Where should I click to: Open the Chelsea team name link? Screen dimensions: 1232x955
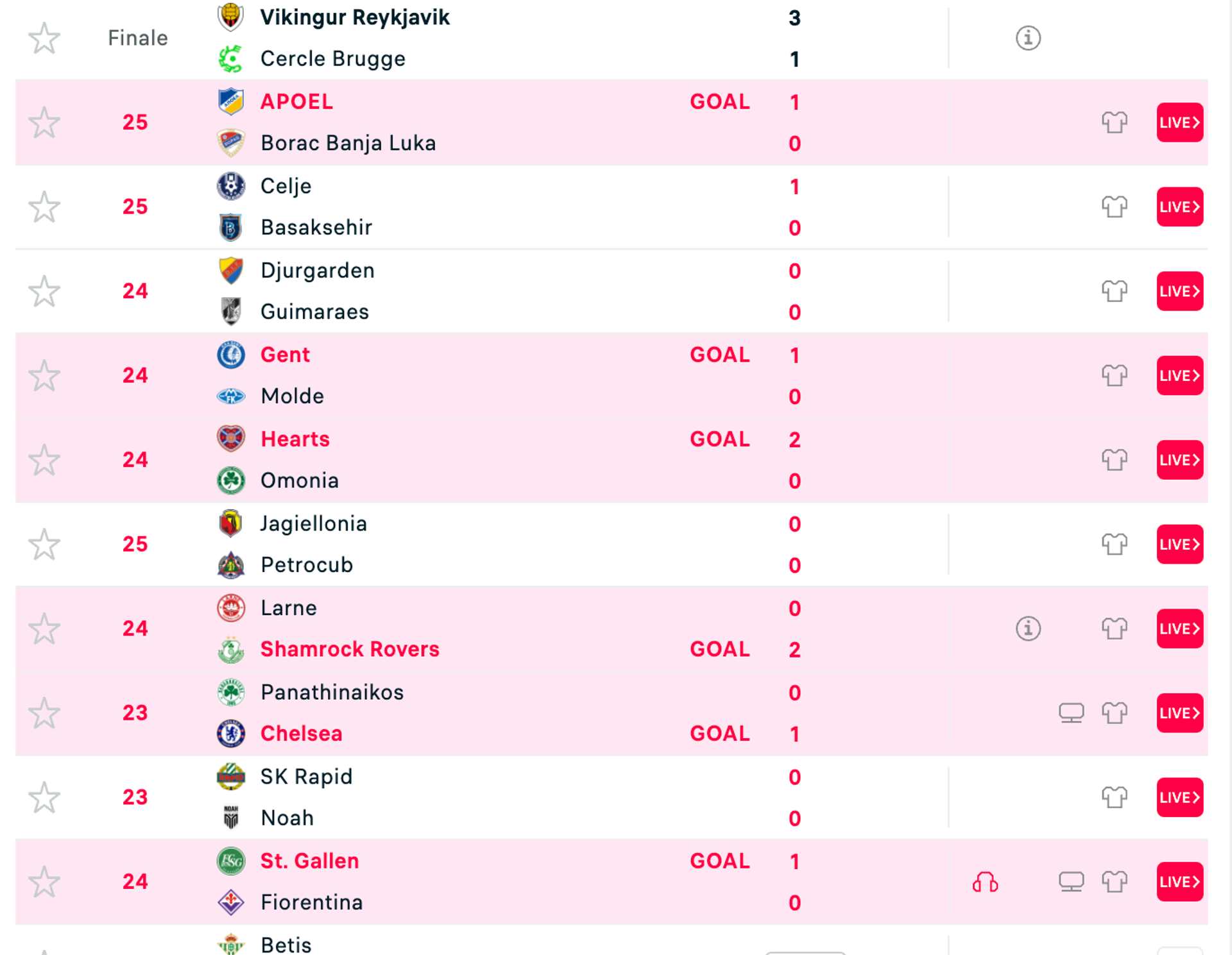click(x=301, y=733)
